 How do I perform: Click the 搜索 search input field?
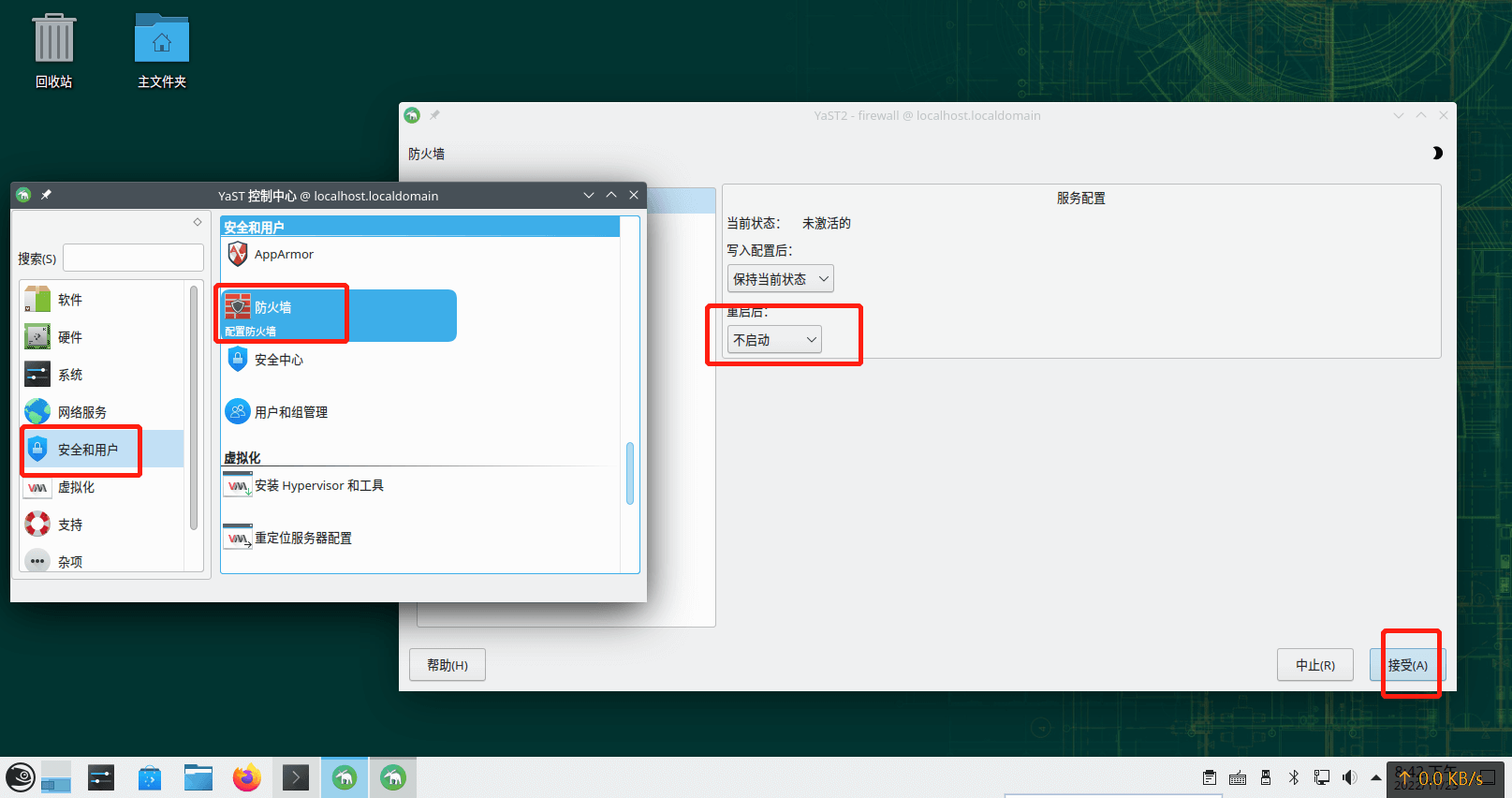(x=133, y=259)
